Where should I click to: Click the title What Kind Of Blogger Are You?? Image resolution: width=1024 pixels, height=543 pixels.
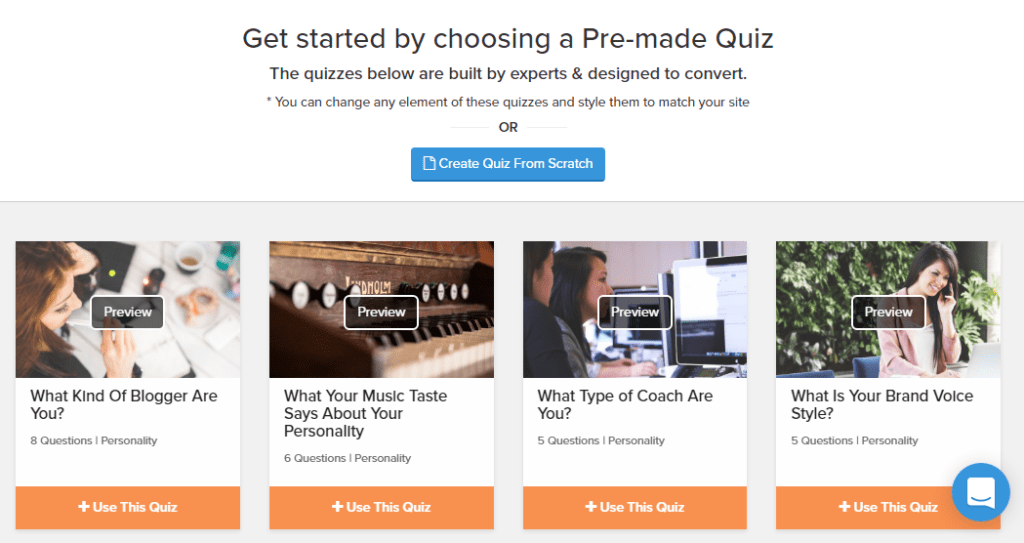click(124, 405)
